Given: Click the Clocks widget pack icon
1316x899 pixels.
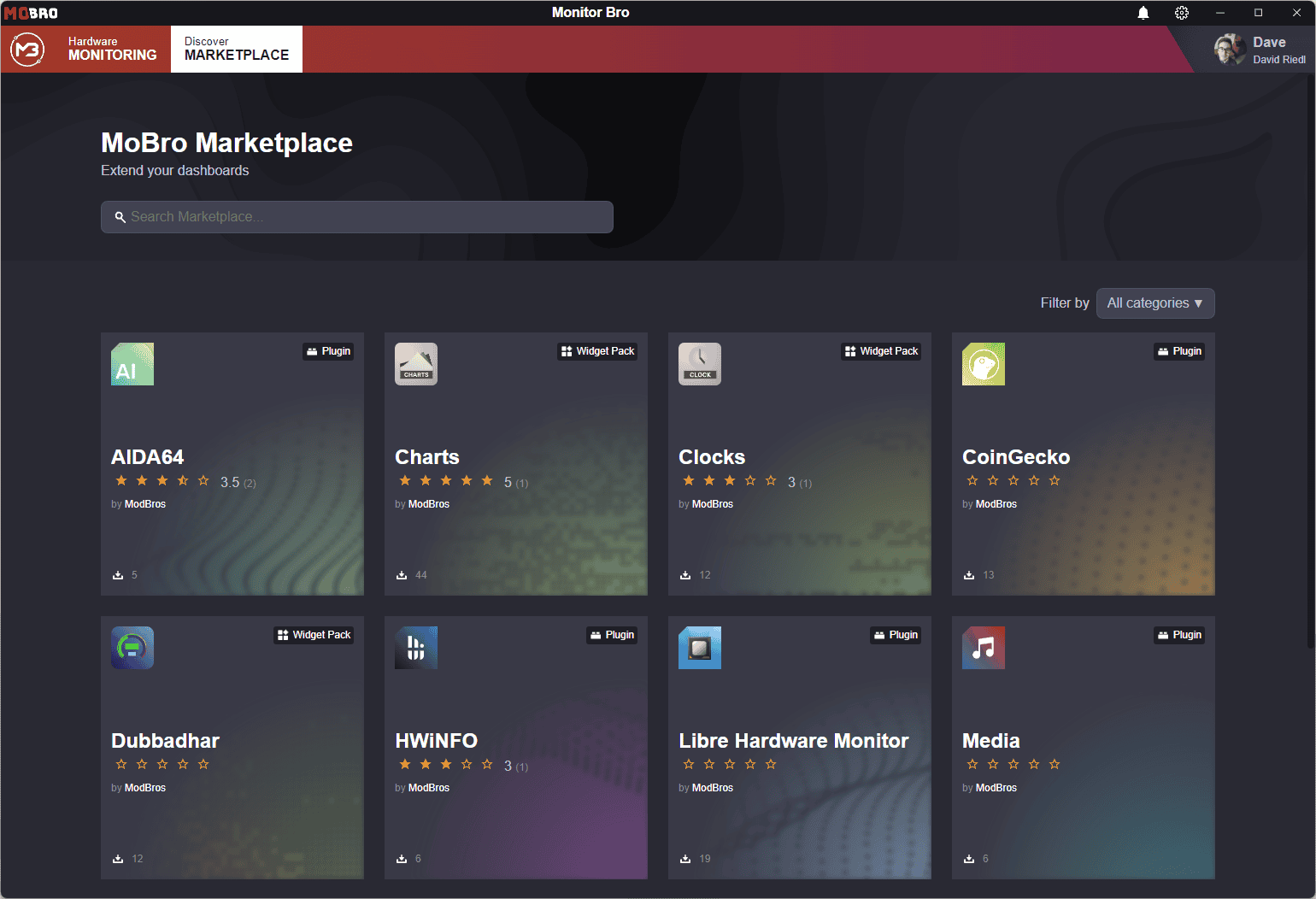Looking at the screenshot, I should 700,364.
